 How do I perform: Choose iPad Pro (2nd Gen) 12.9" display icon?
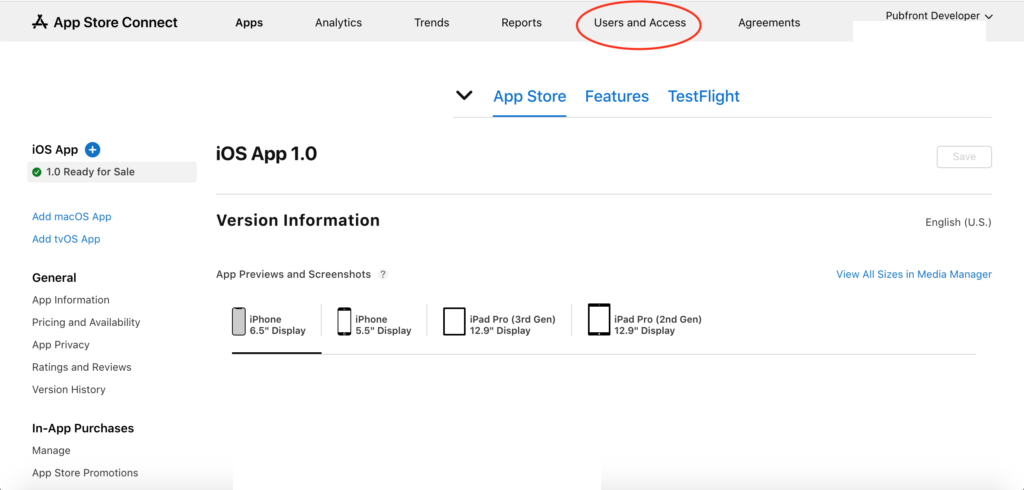(x=599, y=322)
